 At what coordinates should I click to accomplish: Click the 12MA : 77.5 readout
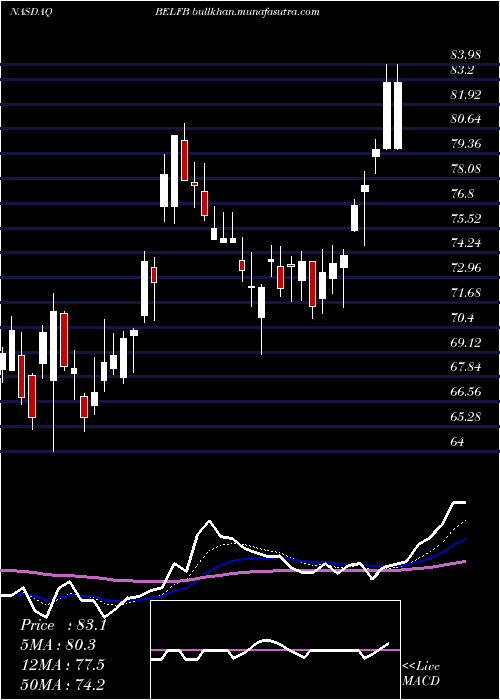click(x=62, y=665)
